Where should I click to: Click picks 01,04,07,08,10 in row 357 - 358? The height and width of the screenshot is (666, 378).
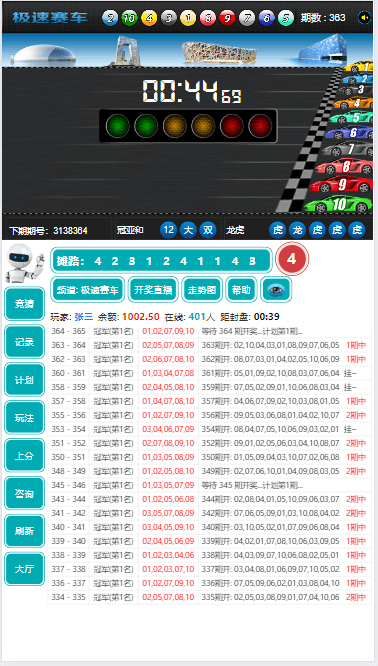168,401
